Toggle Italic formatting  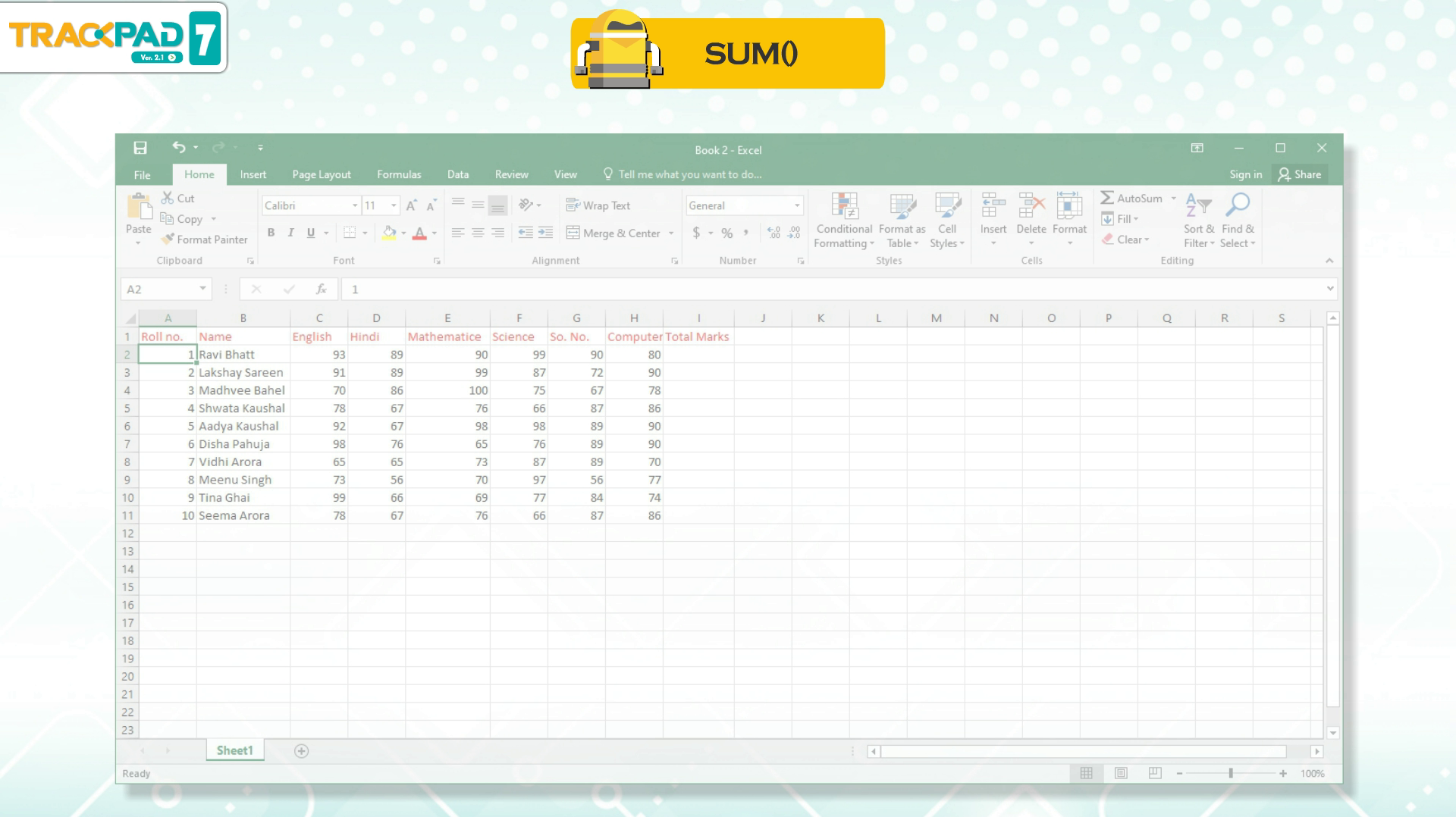pyautogui.click(x=290, y=233)
